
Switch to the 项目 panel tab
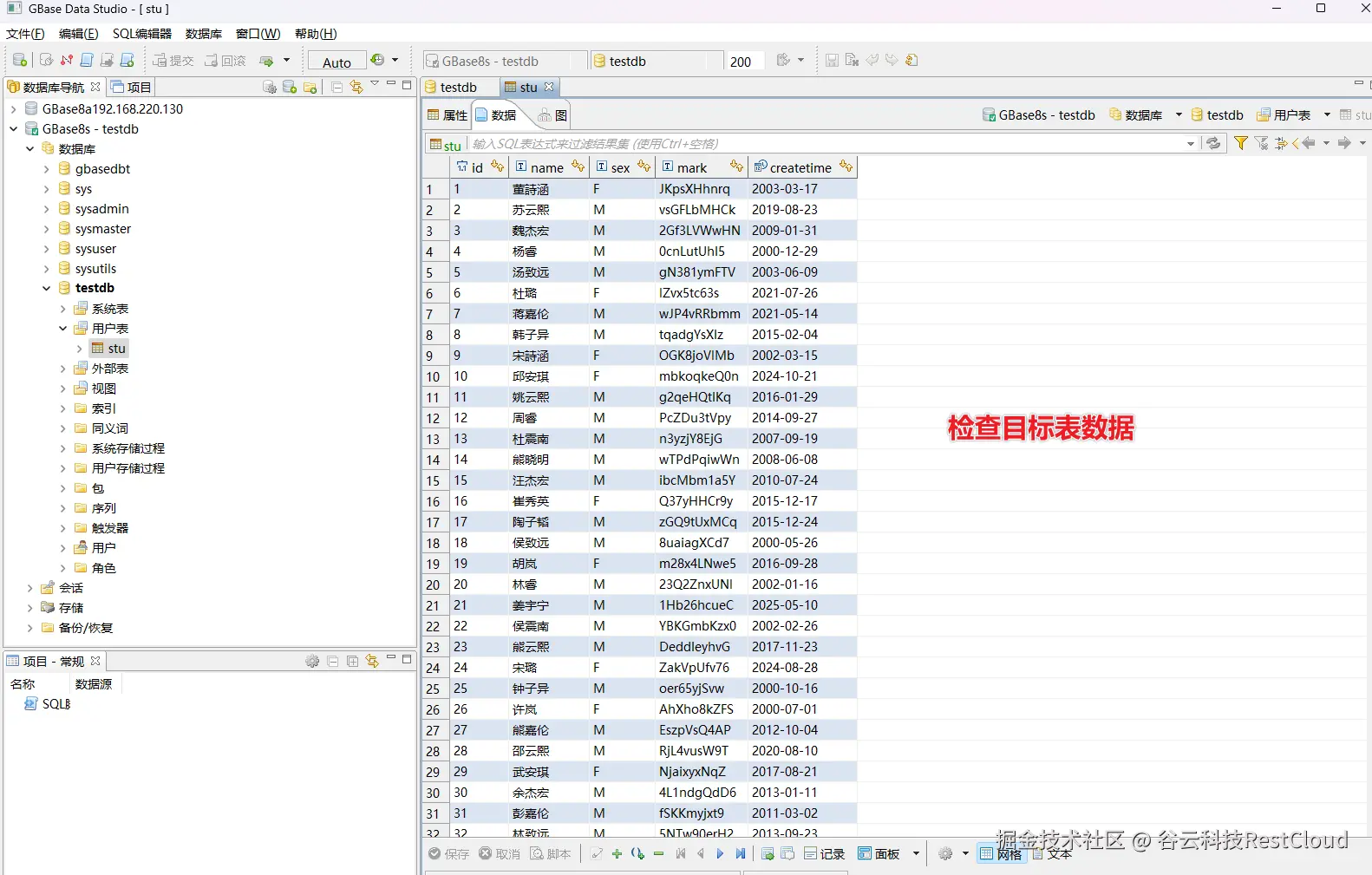pos(131,87)
